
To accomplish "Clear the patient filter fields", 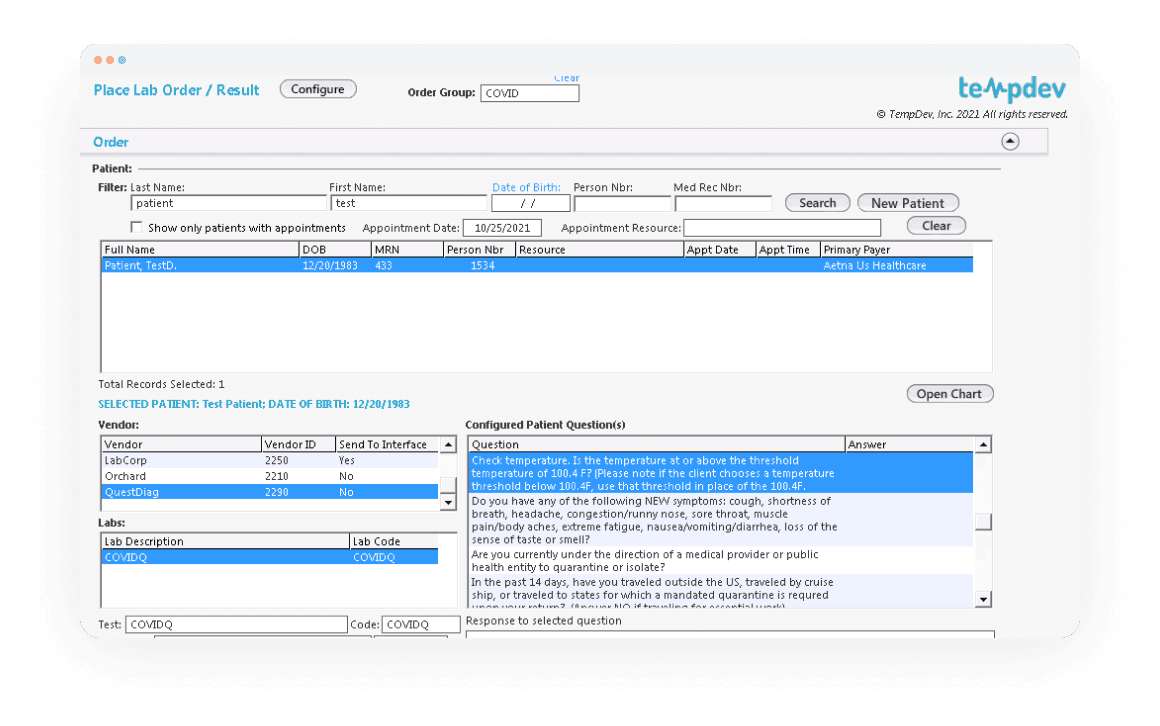I will coord(935,226).
